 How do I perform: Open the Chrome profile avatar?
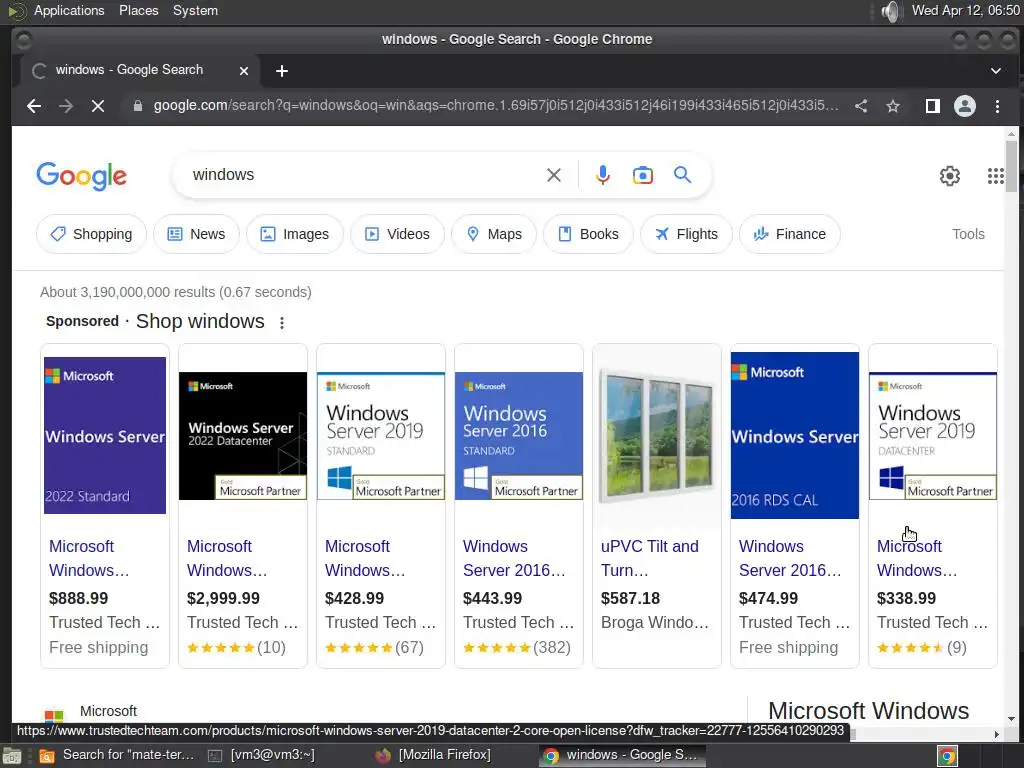965,106
